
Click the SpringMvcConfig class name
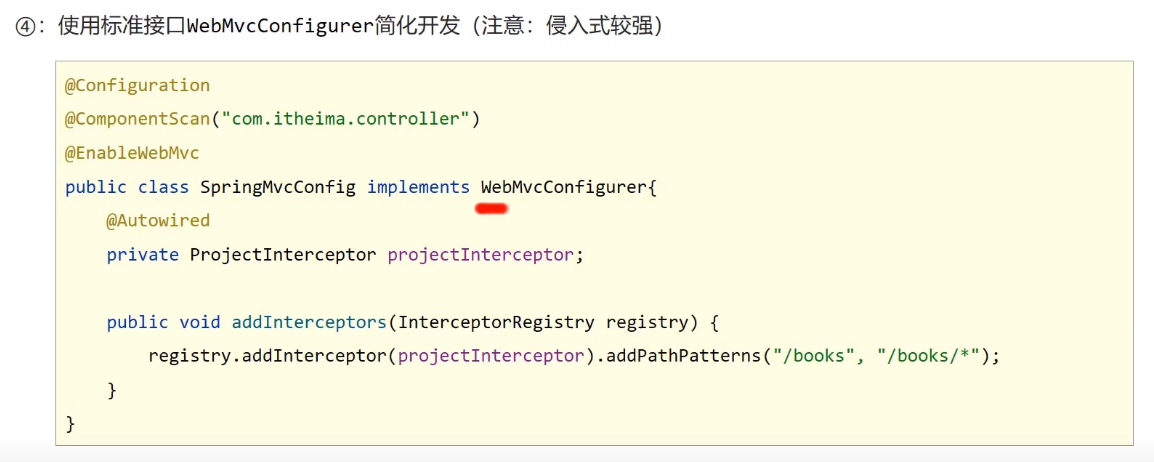coord(278,187)
